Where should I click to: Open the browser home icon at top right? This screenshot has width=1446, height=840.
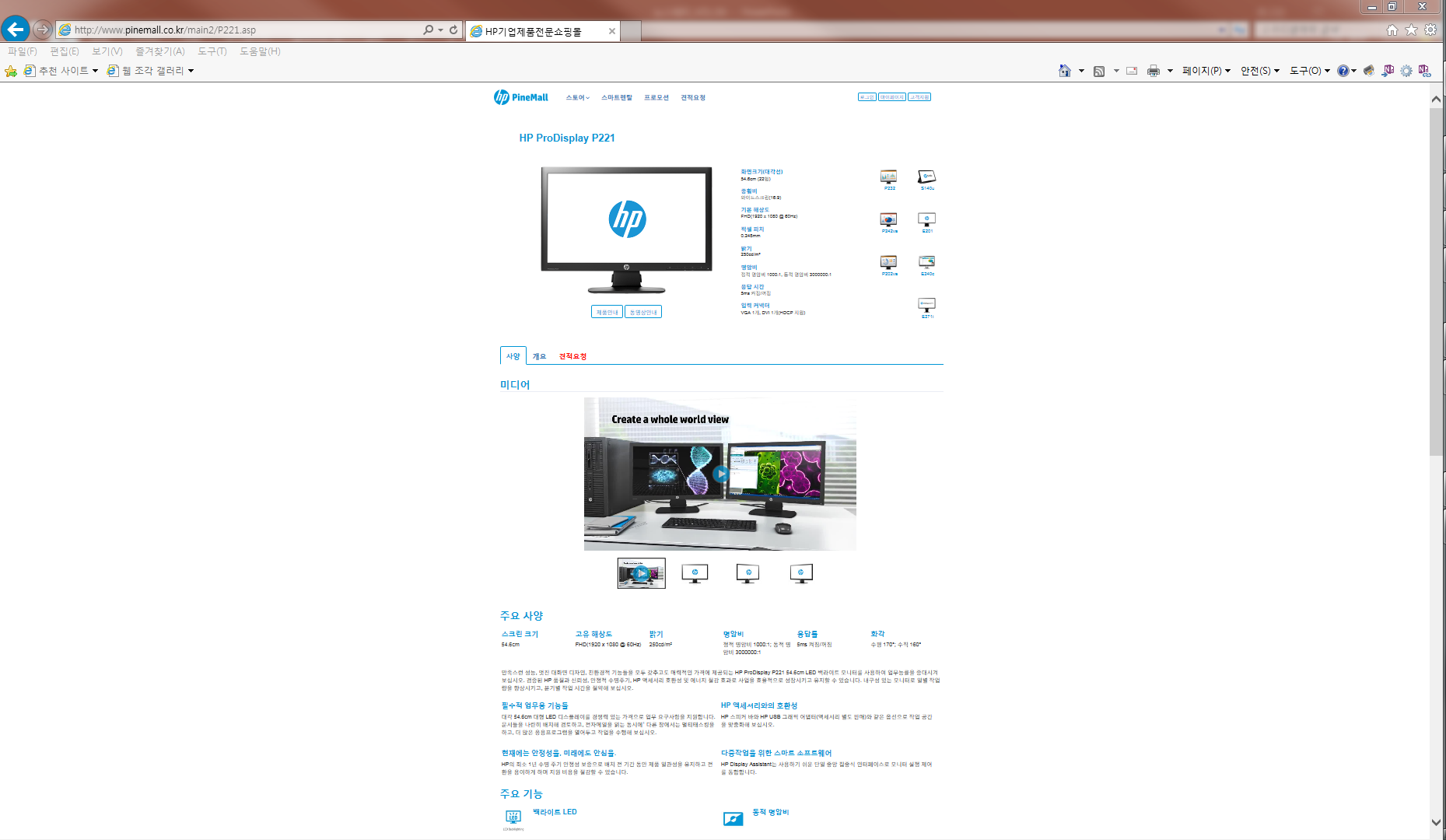pyautogui.click(x=1392, y=30)
